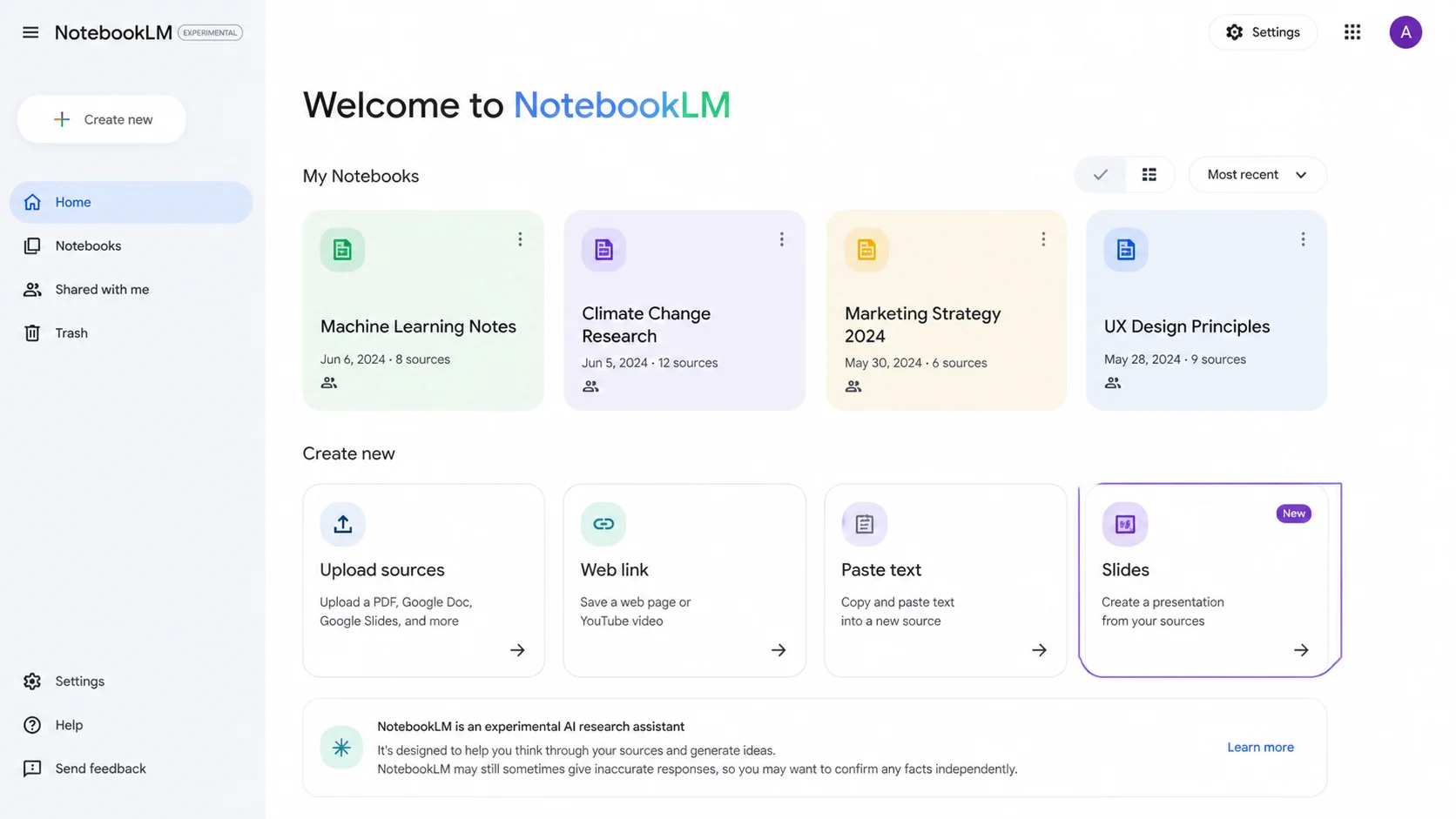Go to Home in the sidebar
This screenshot has width=1456, height=819.
(x=131, y=202)
